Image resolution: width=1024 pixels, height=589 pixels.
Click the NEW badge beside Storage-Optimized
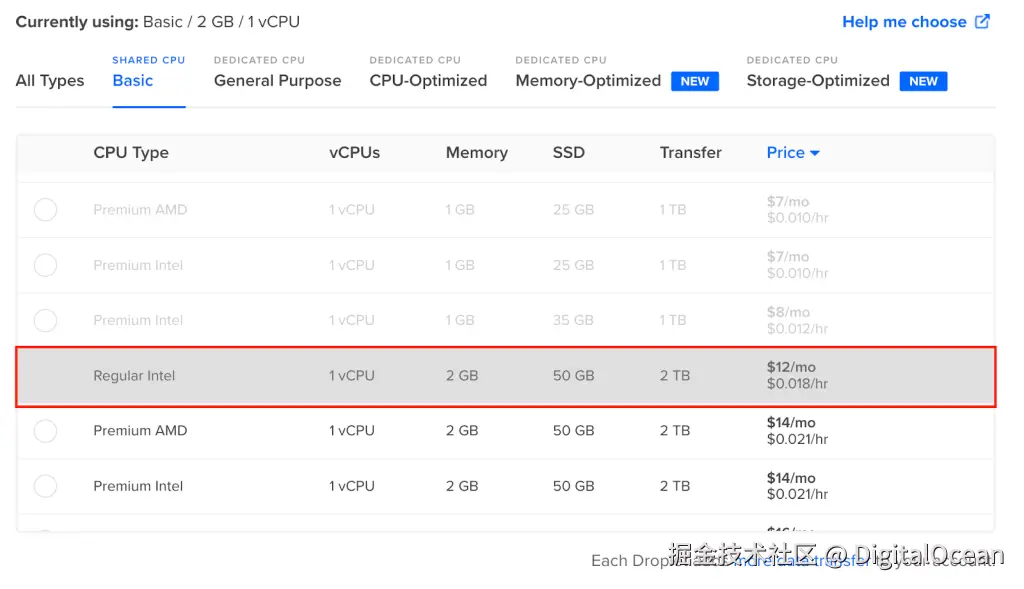(923, 81)
